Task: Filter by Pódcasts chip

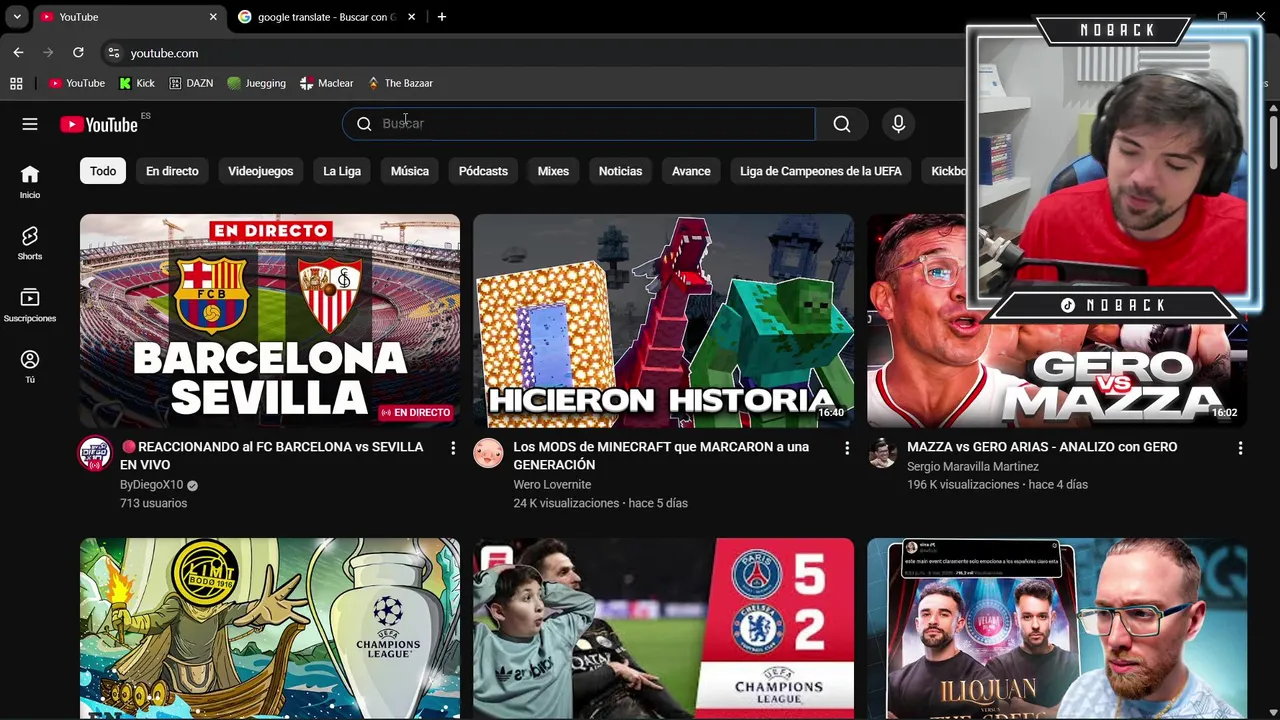Action: 483,171
